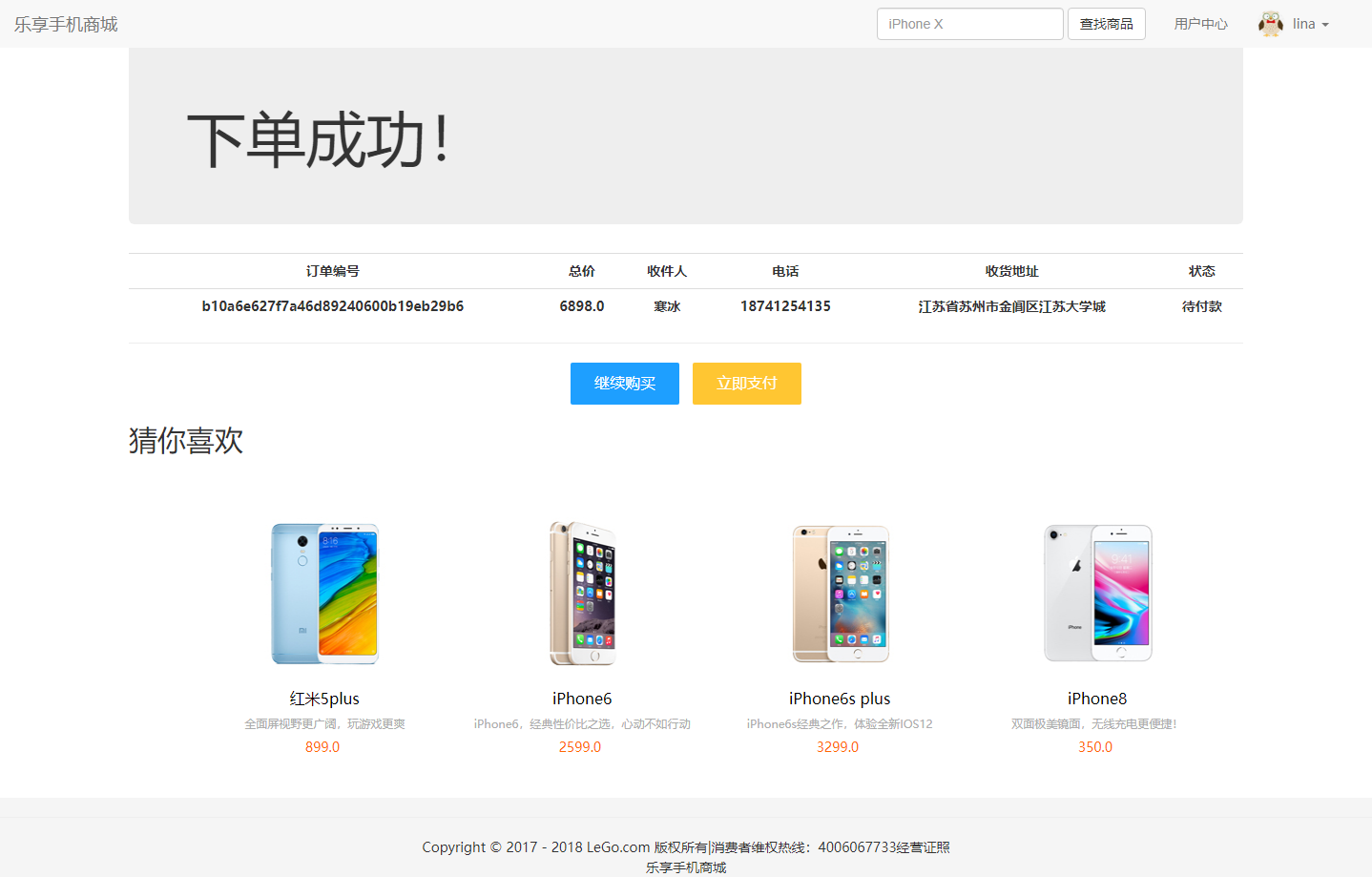Click the iPhone6s plus product title
1372x877 pixels.
tap(840, 699)
